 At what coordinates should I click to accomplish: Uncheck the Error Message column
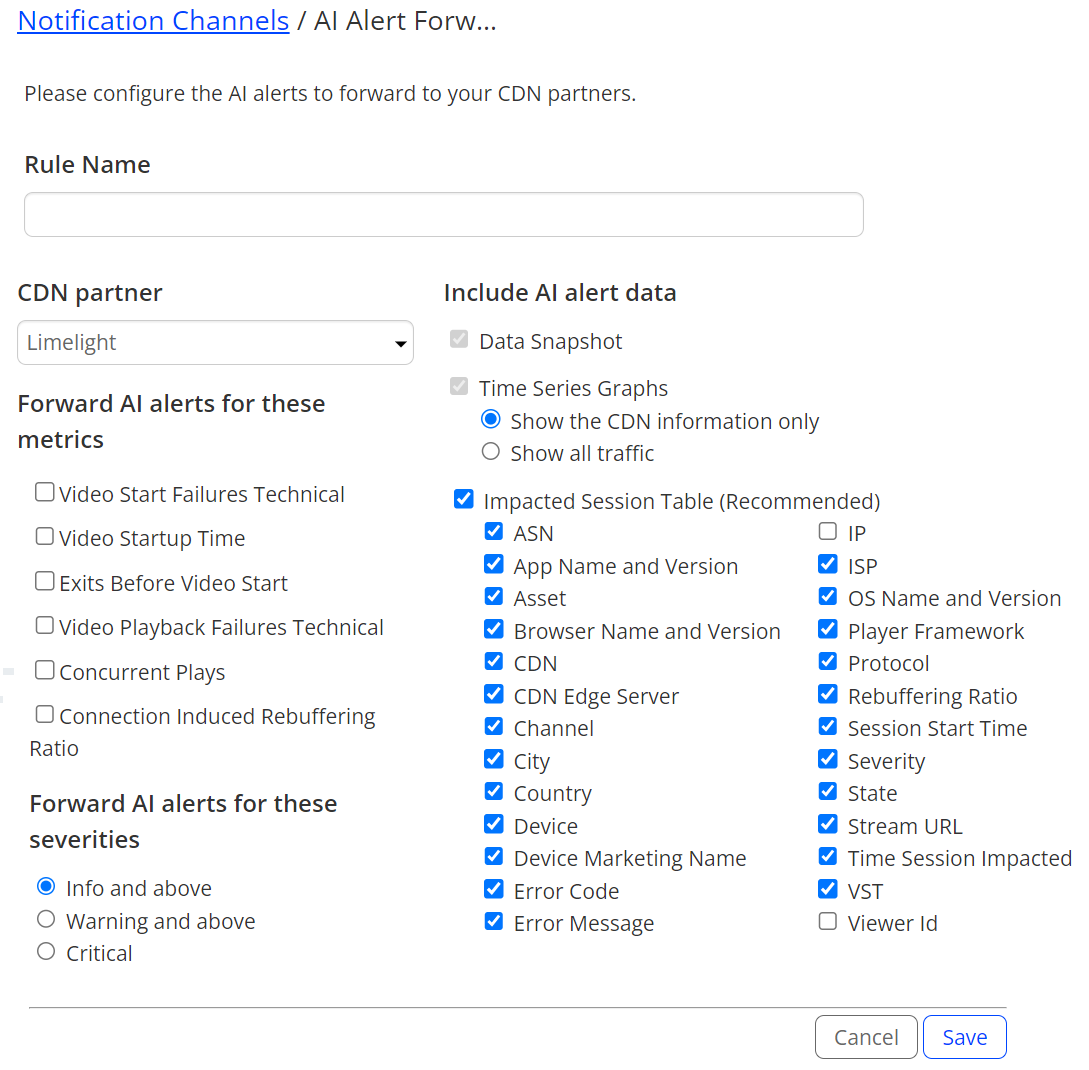(493, 921)
